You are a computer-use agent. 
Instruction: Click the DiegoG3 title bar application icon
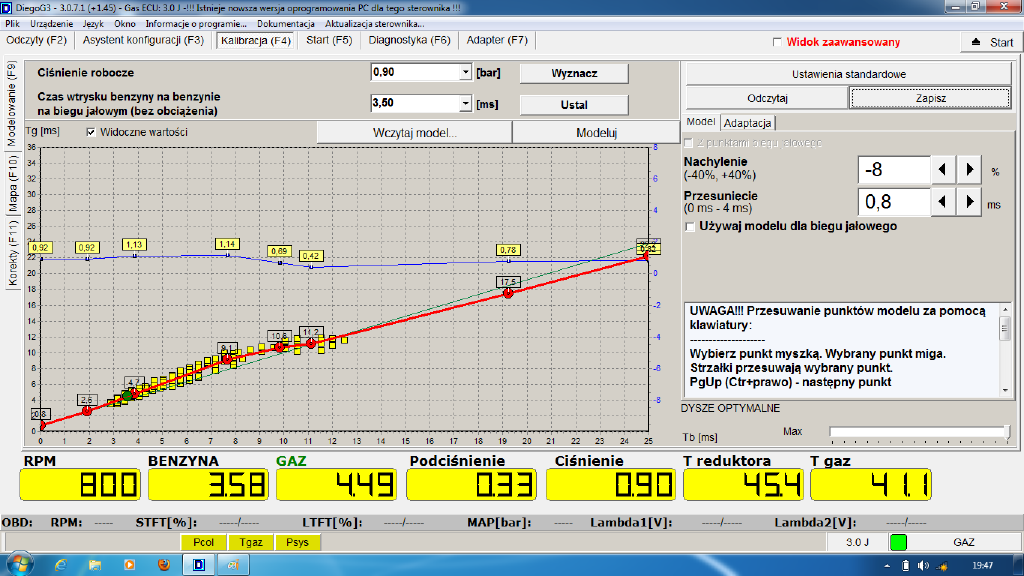pos(7,7)
